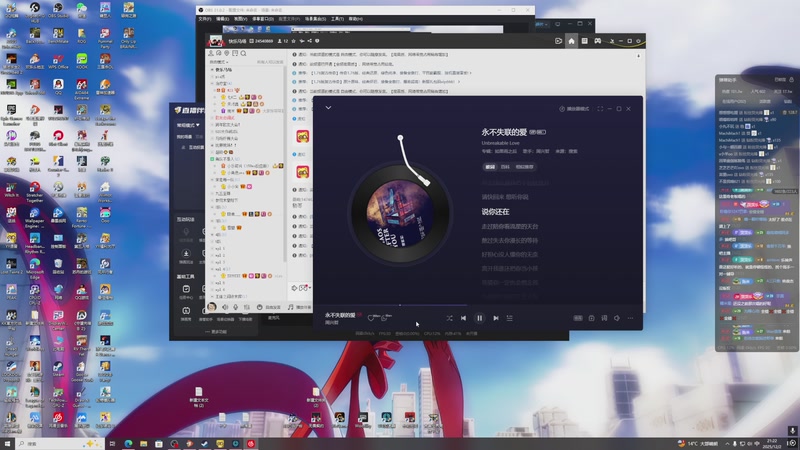Skip to next track in music player
This screenshot has height=450, width=800.
[496, 318]
